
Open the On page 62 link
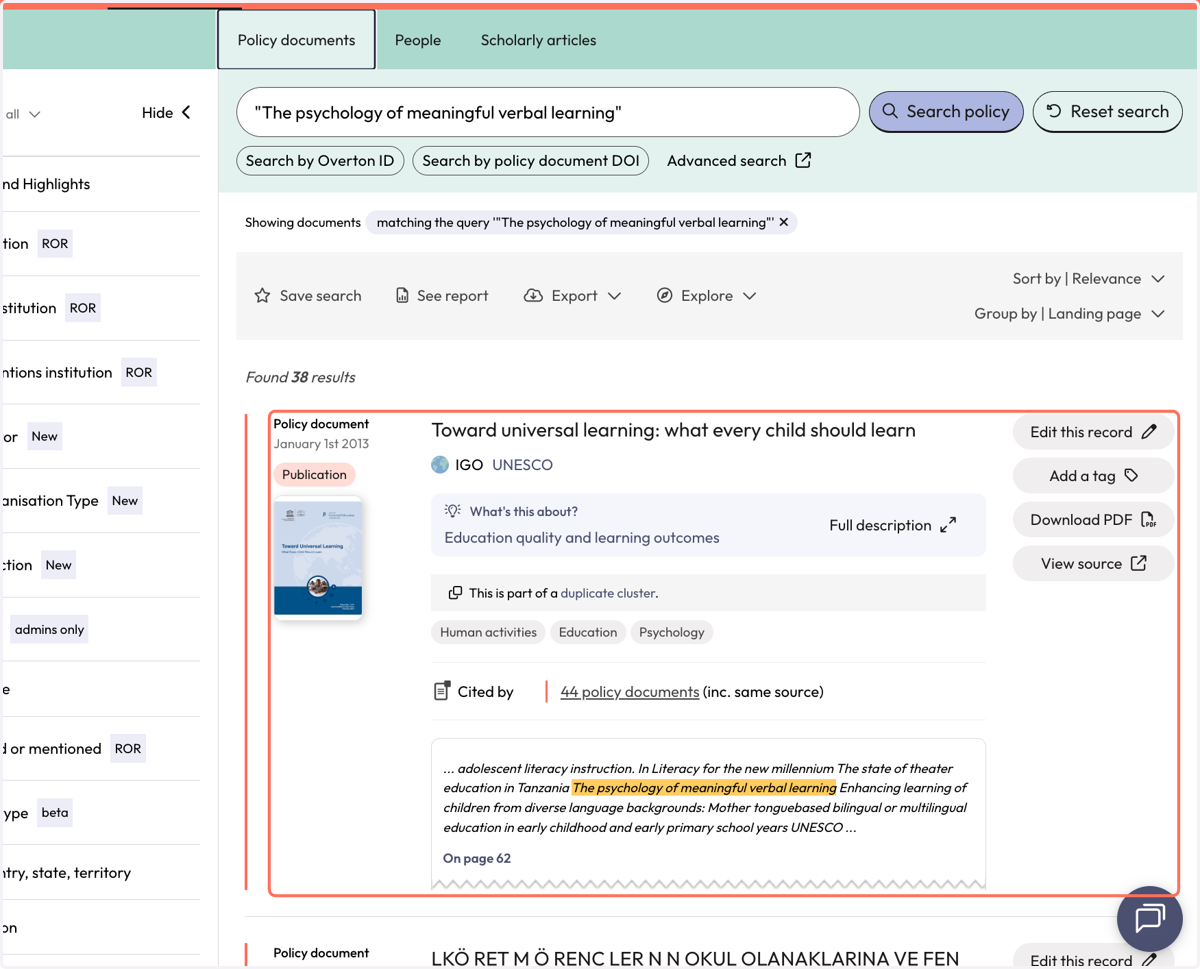[477, 858]
